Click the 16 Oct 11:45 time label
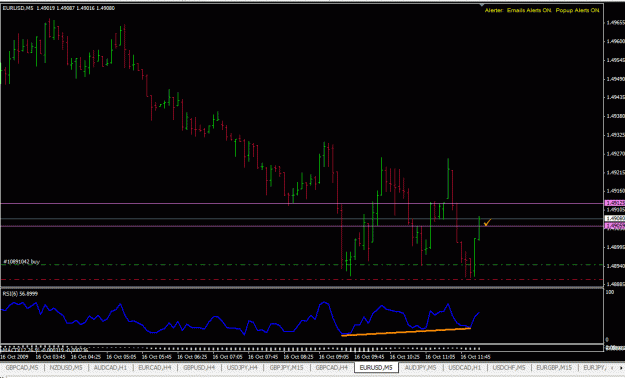Viewport: 625px width, 378px height. 476,357
